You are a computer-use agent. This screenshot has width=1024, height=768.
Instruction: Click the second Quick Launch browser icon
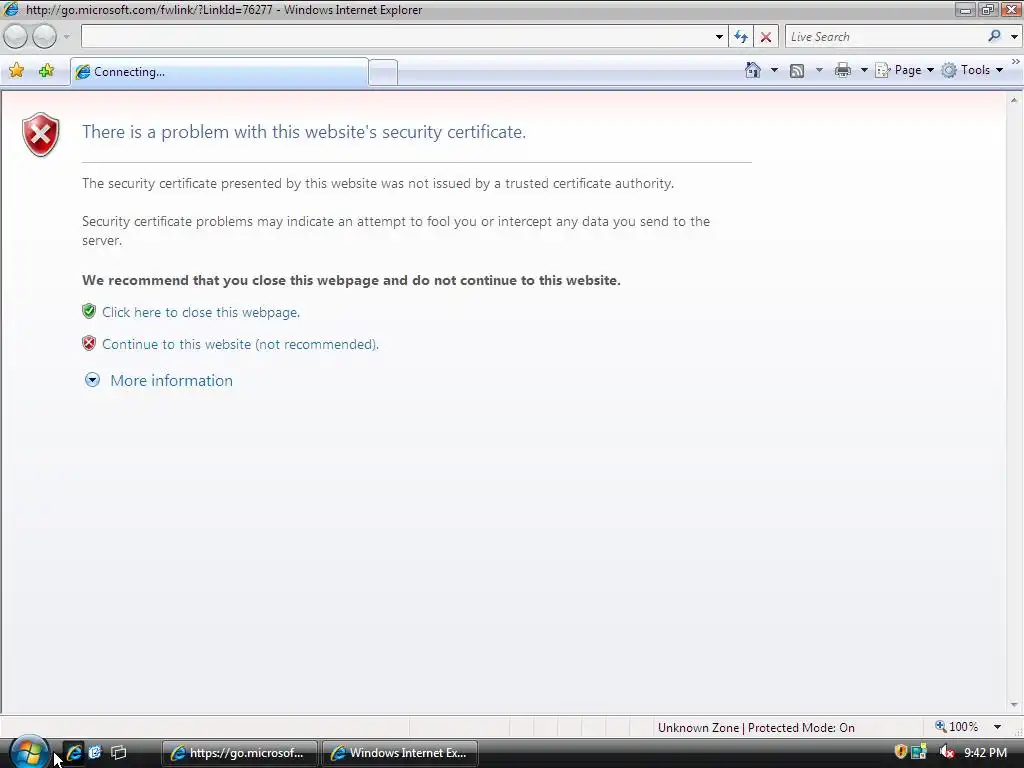click(95, 752)
